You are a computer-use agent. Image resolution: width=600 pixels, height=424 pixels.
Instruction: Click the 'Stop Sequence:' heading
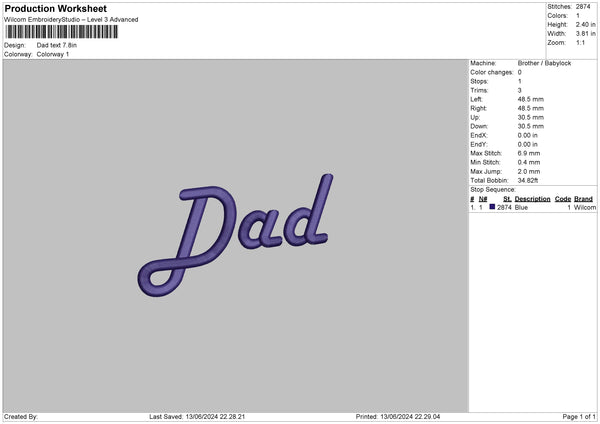[493, 190]
